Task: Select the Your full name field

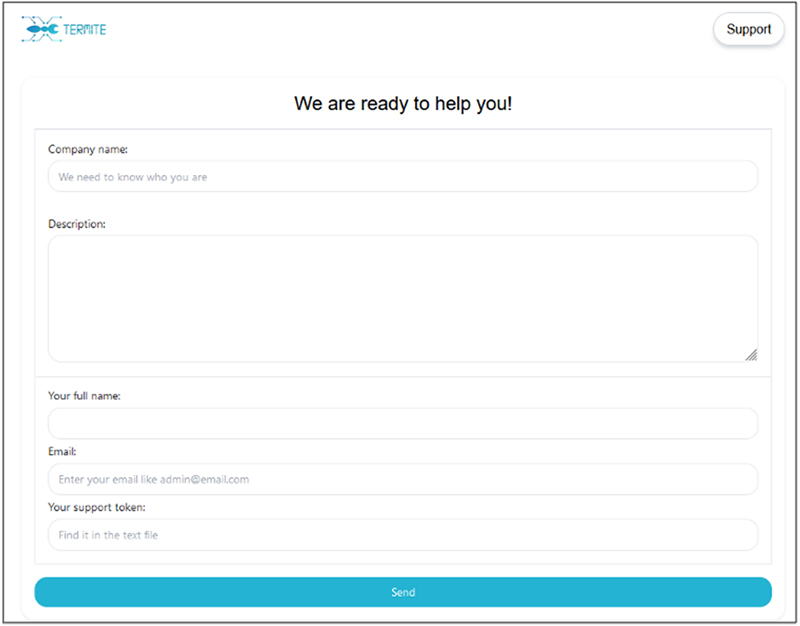Action: tap(402, 423)
